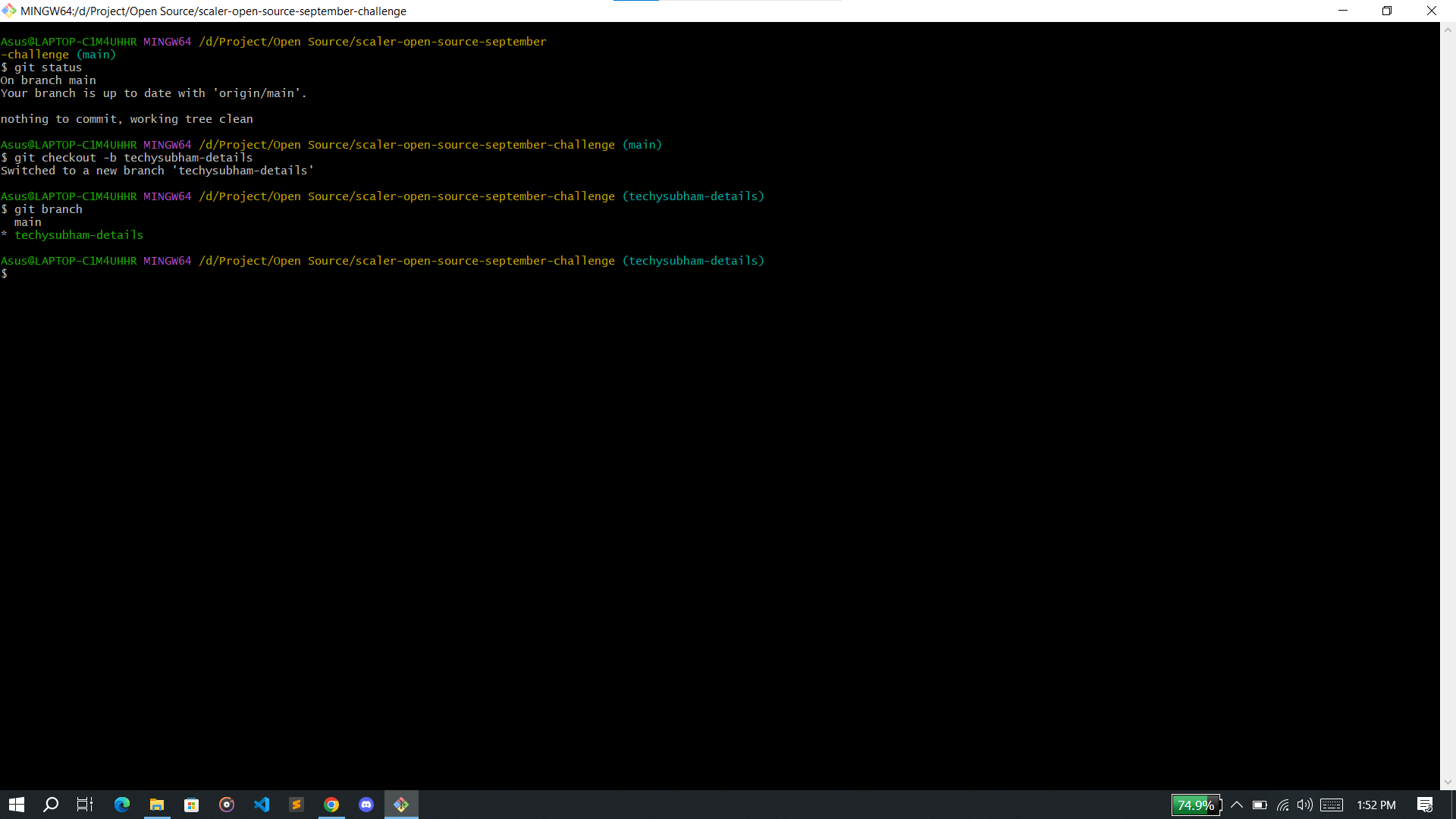Click the 74.9% battery level indicator

coord(1195,805)
